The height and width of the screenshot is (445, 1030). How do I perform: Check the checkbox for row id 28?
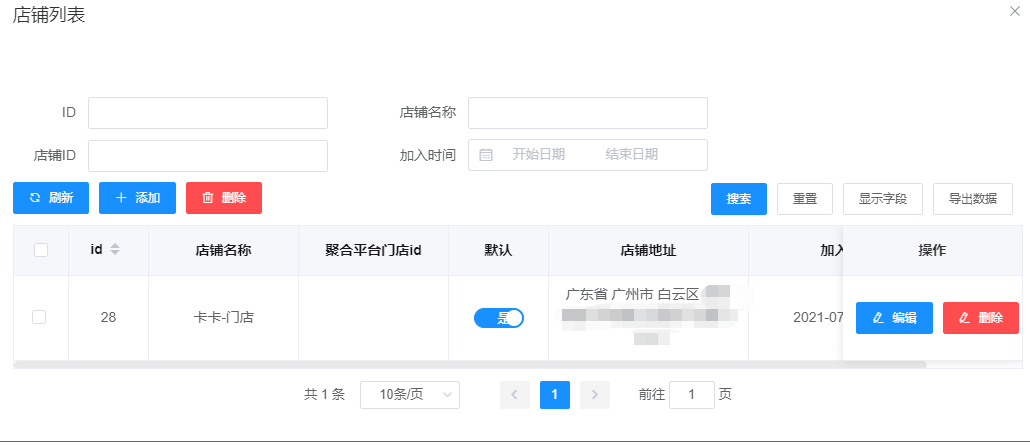point(40,317)
